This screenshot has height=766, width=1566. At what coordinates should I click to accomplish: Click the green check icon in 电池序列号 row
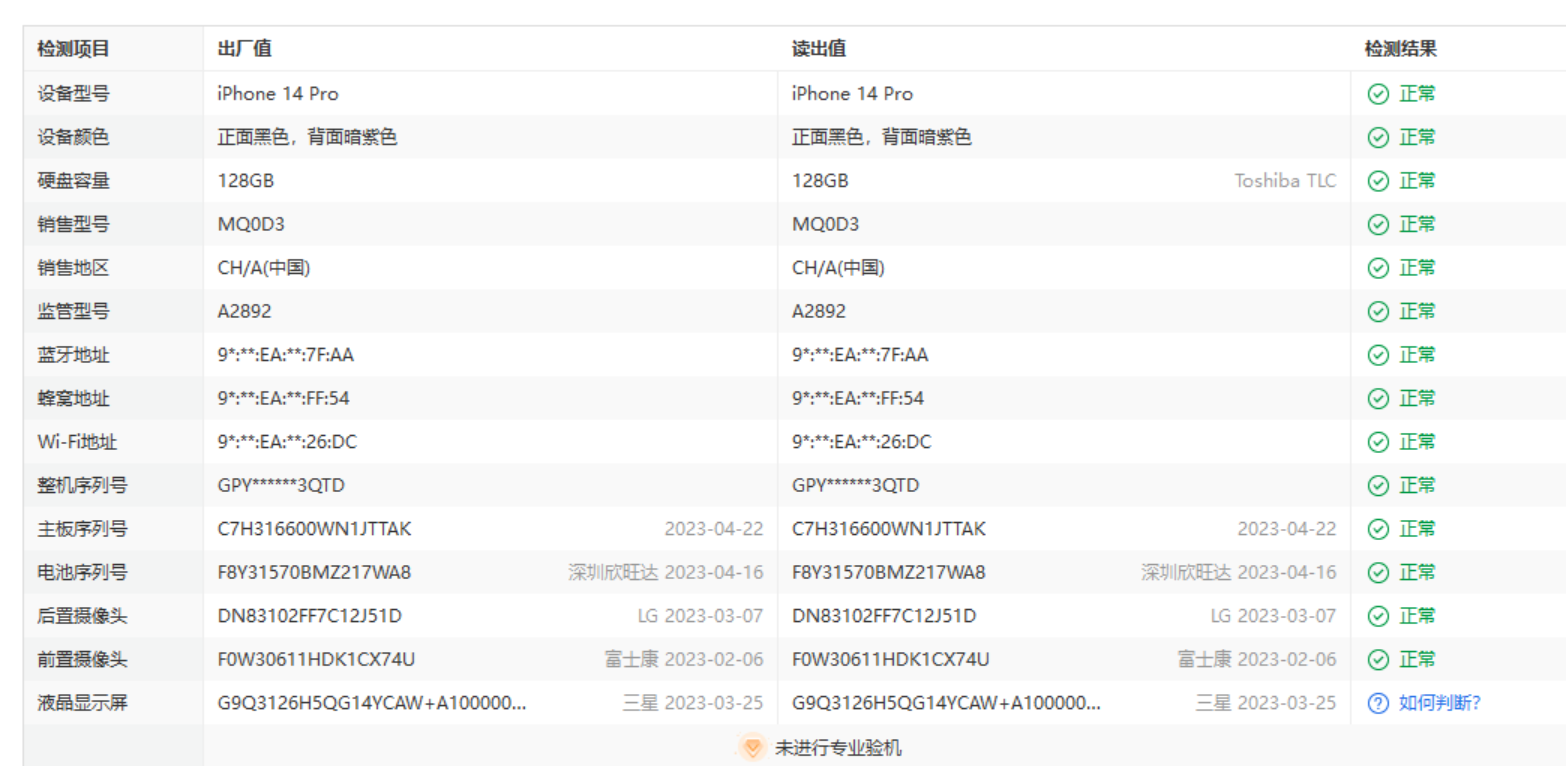tap(1378, 573)
